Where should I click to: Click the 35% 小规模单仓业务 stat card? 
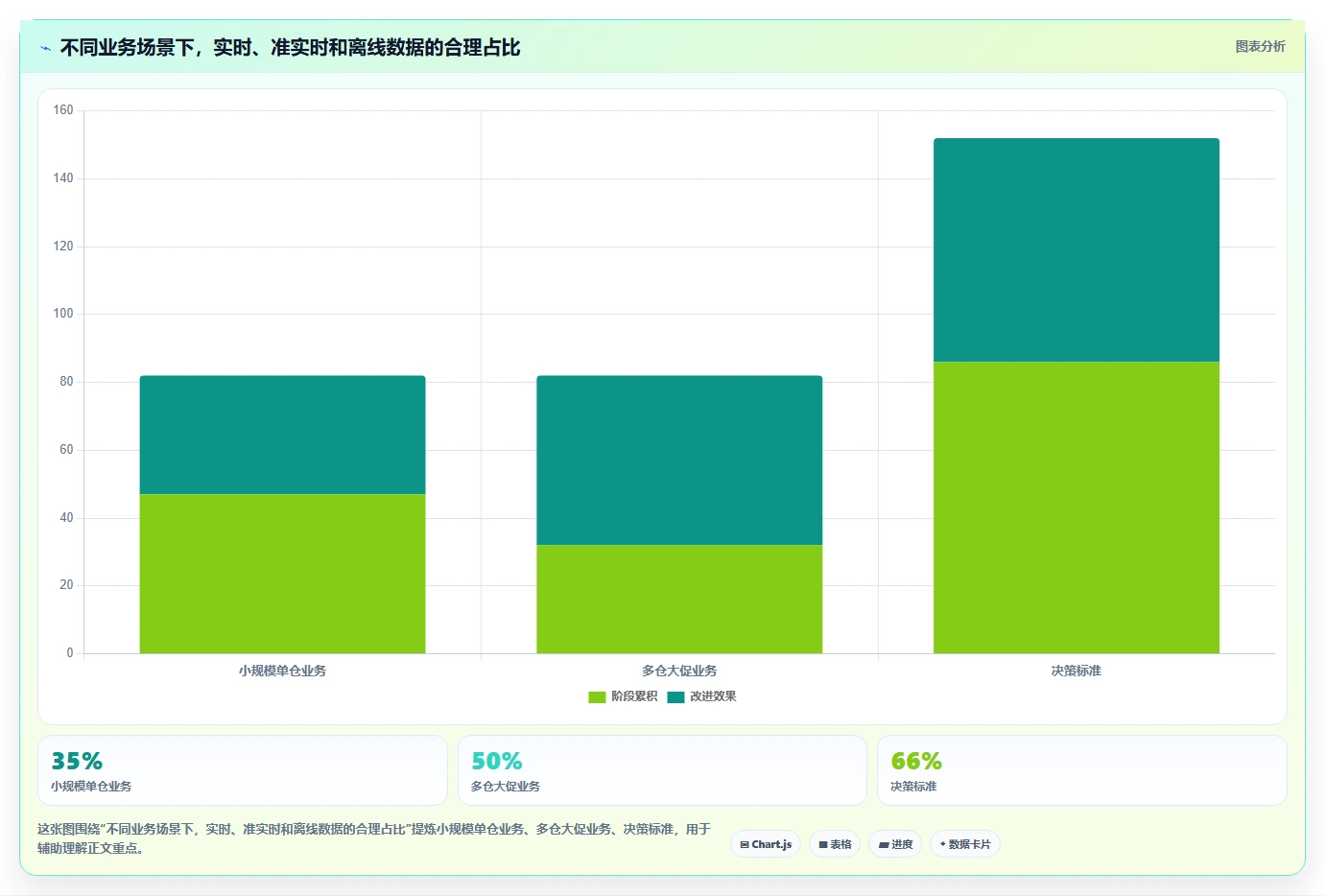click(243, 770)
